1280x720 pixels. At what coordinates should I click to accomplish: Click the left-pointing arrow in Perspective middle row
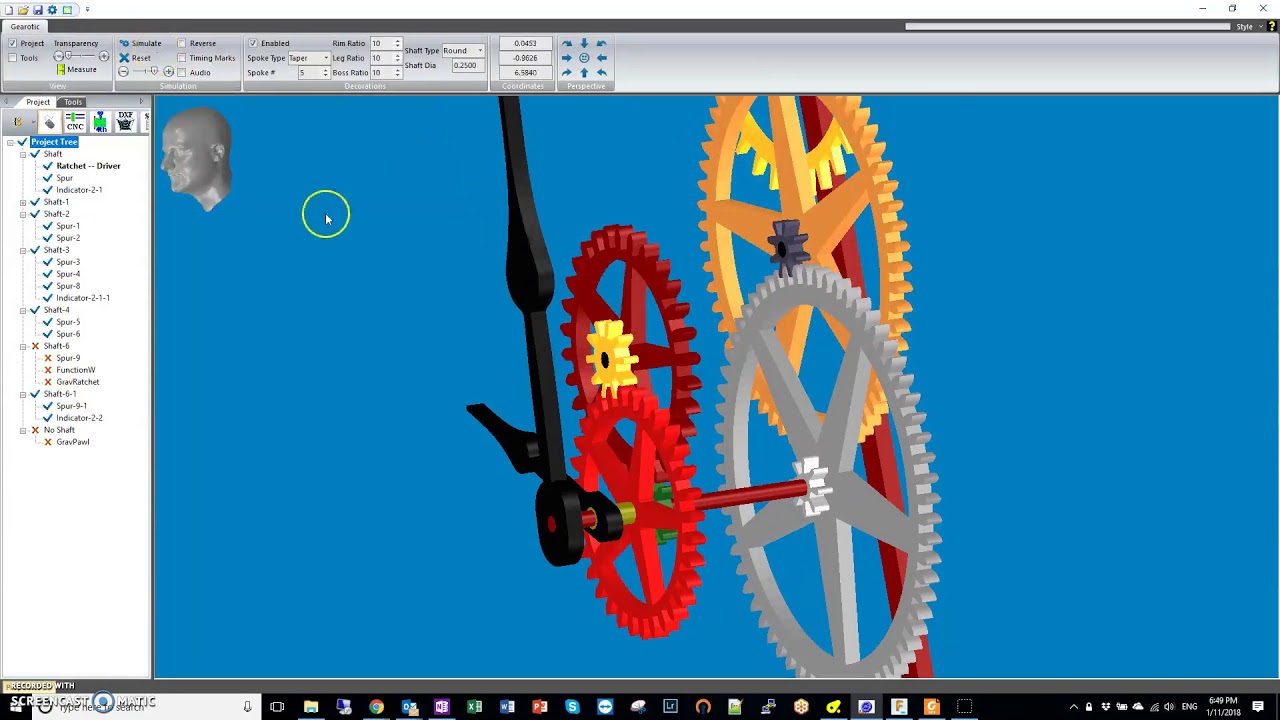(602, 58)
